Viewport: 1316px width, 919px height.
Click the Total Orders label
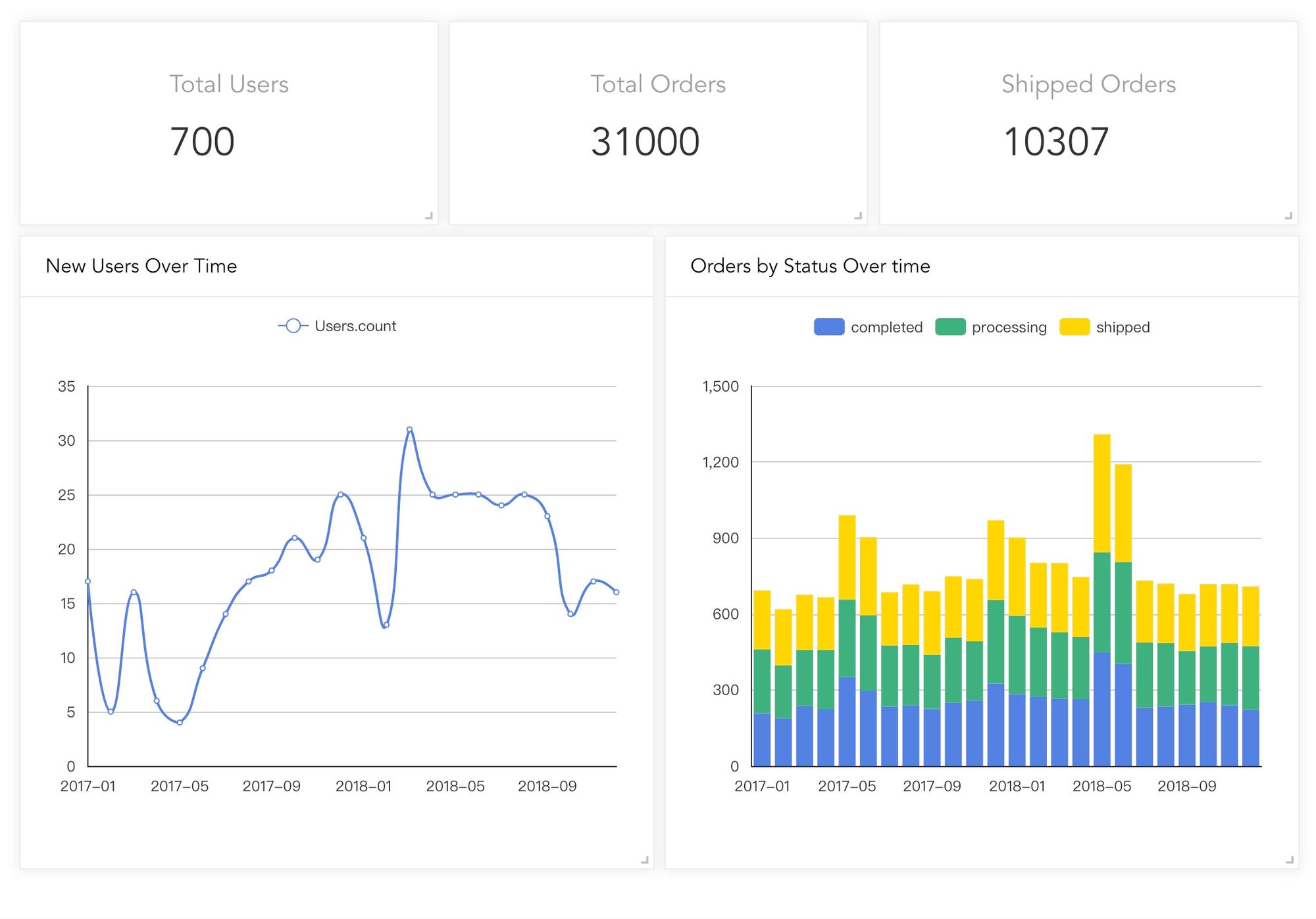pos(658,84)
